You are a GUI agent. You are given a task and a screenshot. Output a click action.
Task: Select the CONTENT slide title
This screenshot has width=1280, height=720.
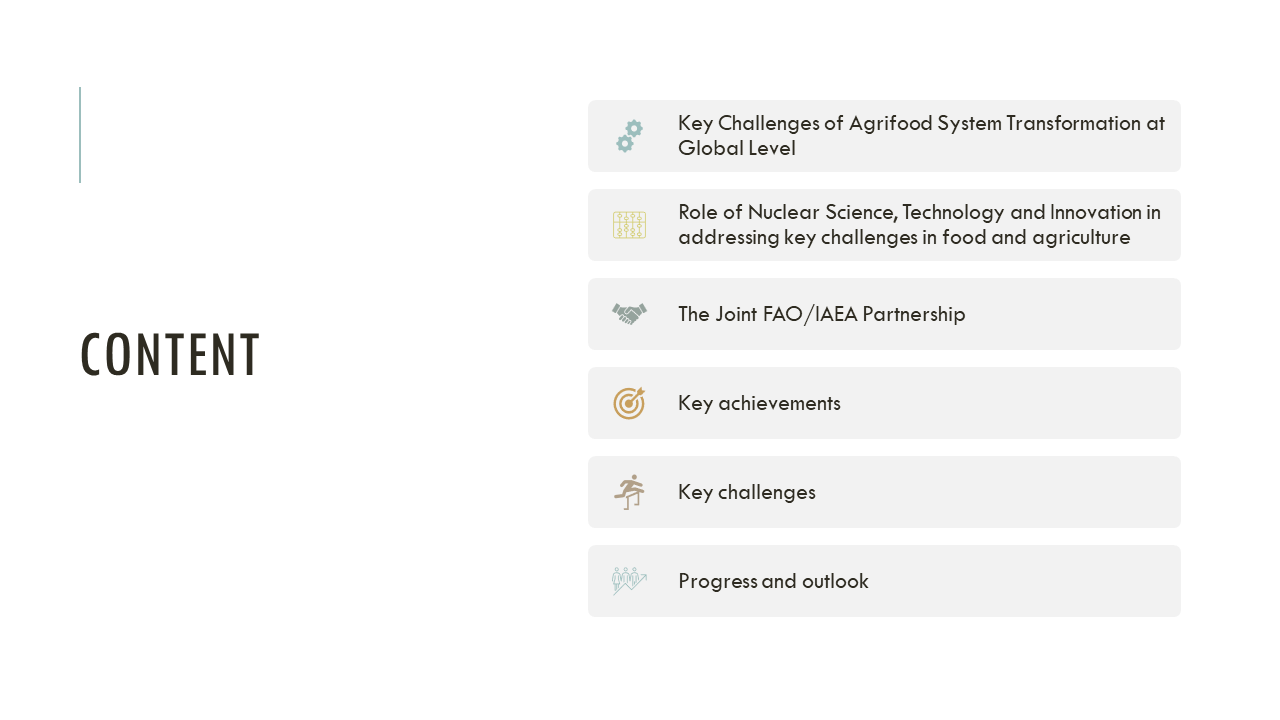pos(170,355)
